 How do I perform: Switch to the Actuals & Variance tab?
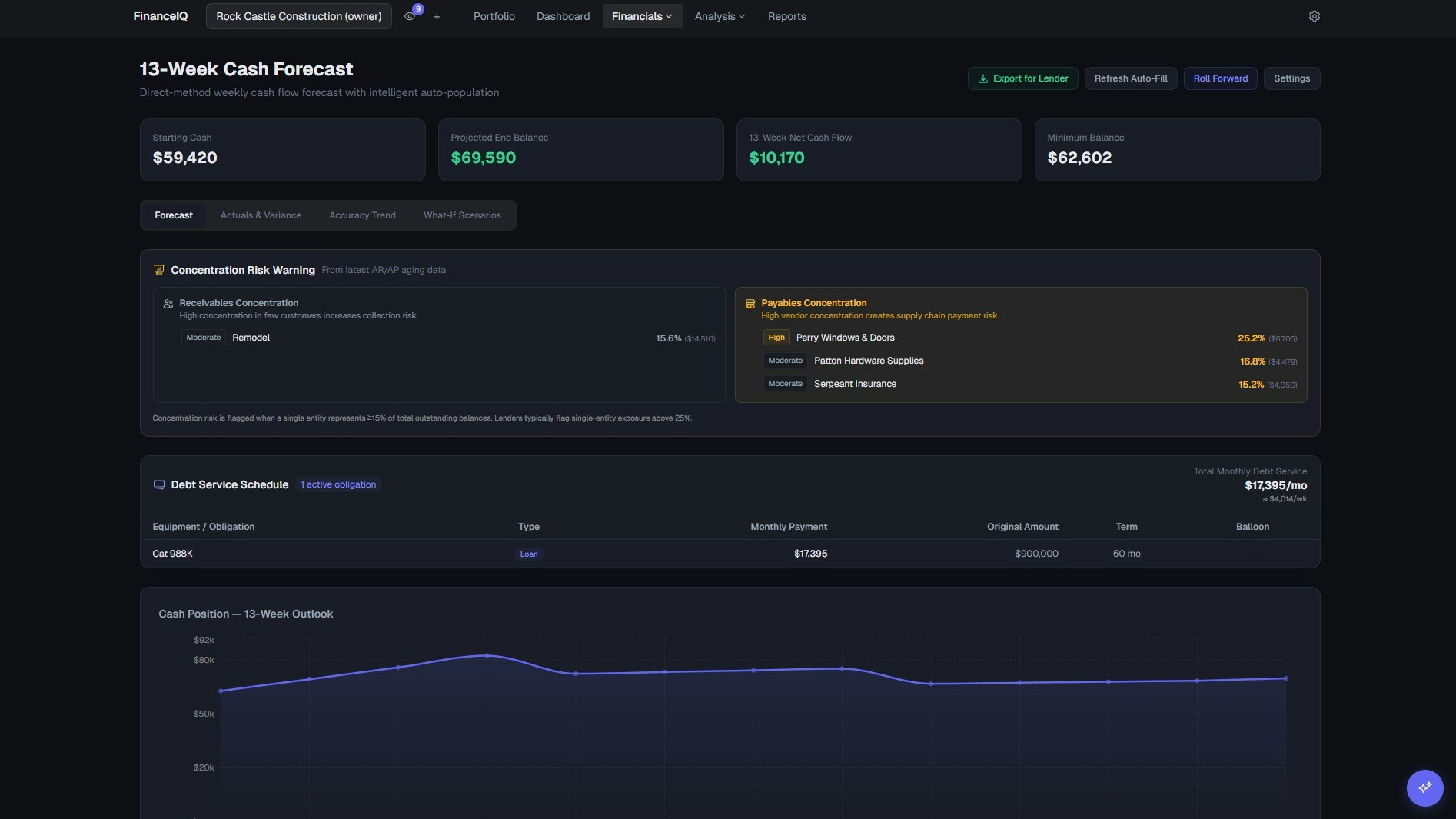[x=261, y=215]
